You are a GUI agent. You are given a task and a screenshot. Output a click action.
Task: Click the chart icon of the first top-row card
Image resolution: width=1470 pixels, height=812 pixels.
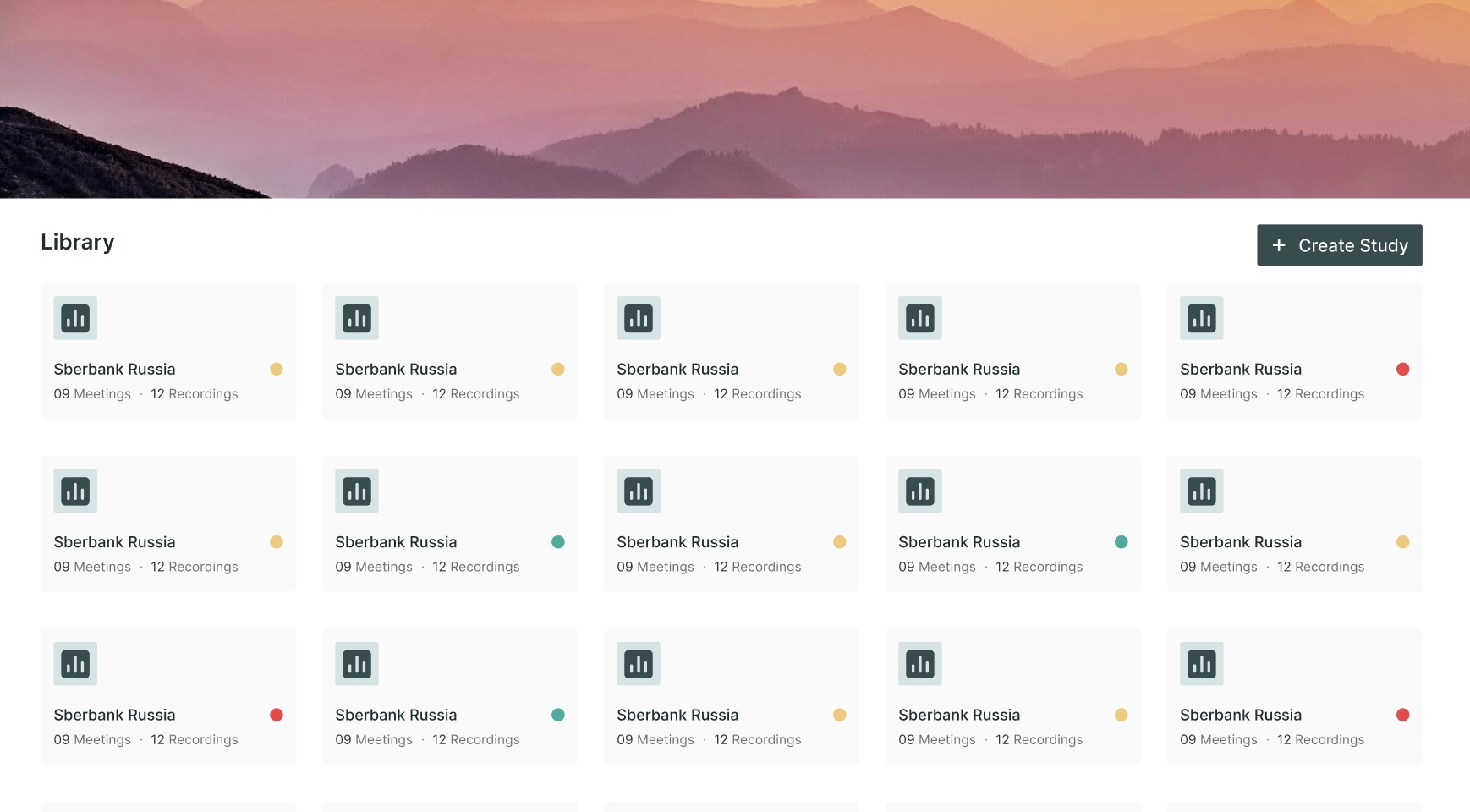(x=75, y=318)
